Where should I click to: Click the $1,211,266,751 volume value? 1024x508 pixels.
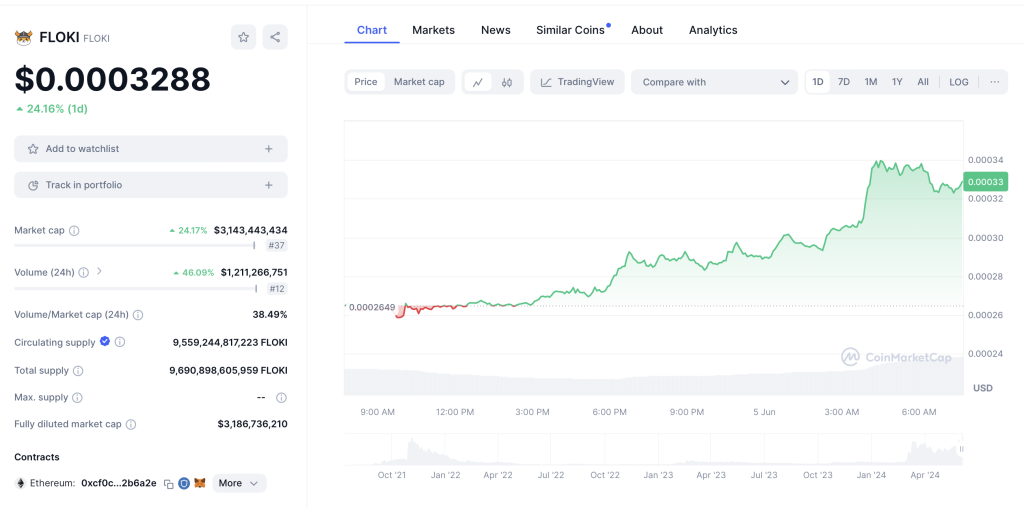[254, 272]
